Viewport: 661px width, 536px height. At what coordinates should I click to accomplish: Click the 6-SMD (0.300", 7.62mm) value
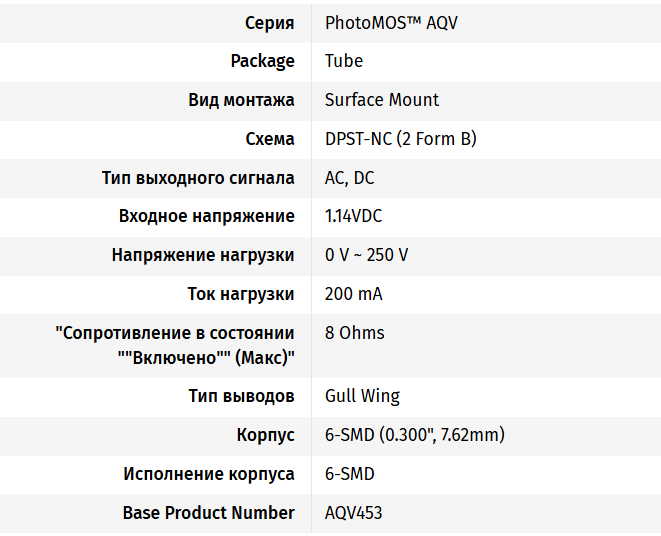[x=414, y=435]
